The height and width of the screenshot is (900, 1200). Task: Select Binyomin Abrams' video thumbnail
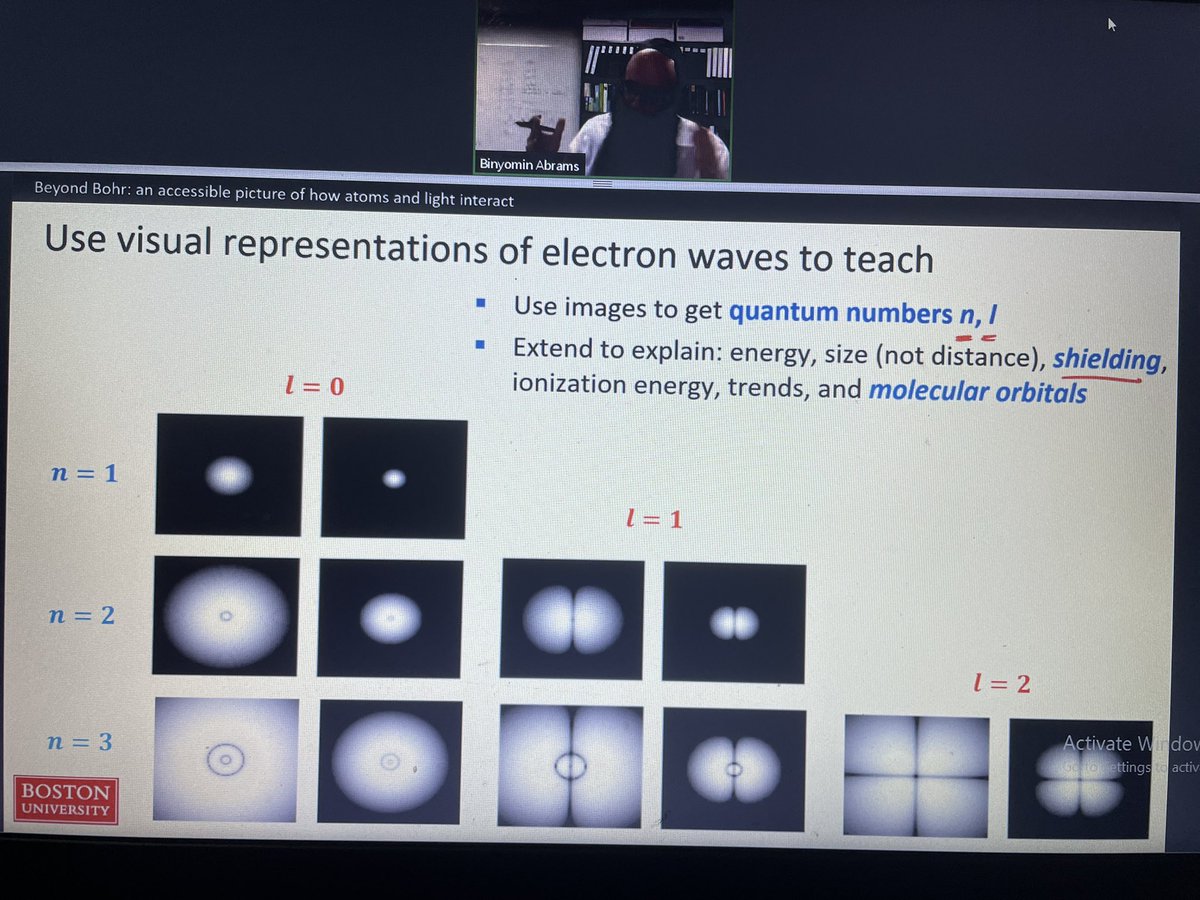point(604,89)
